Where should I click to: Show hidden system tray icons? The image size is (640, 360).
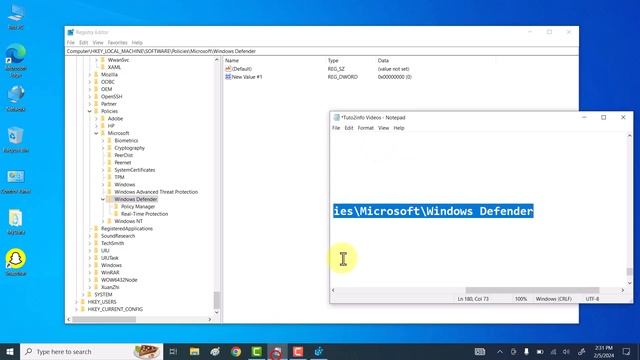coord(500,351)
